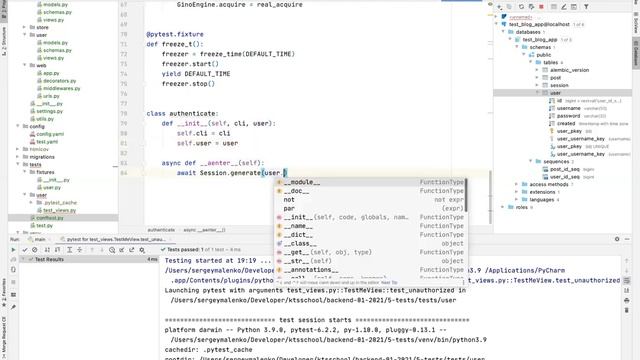Screen dimensions: 640x360
Task: Import tests from file icon
Action: [122, 249]
